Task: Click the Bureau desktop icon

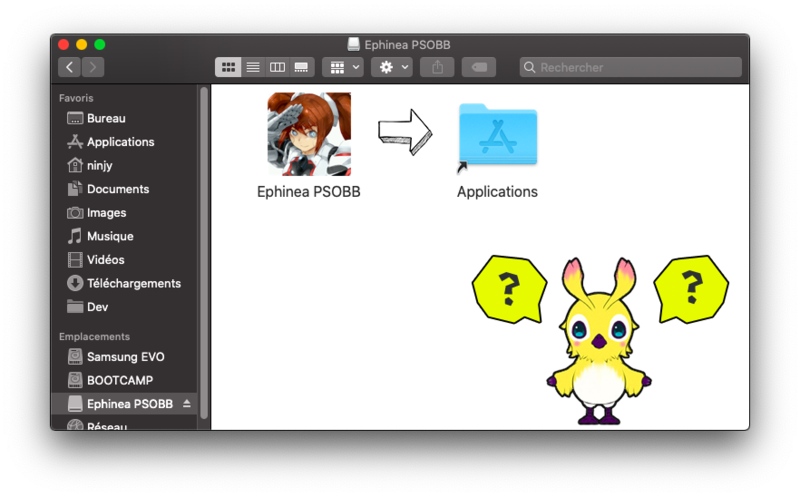Action: [75, 118]
